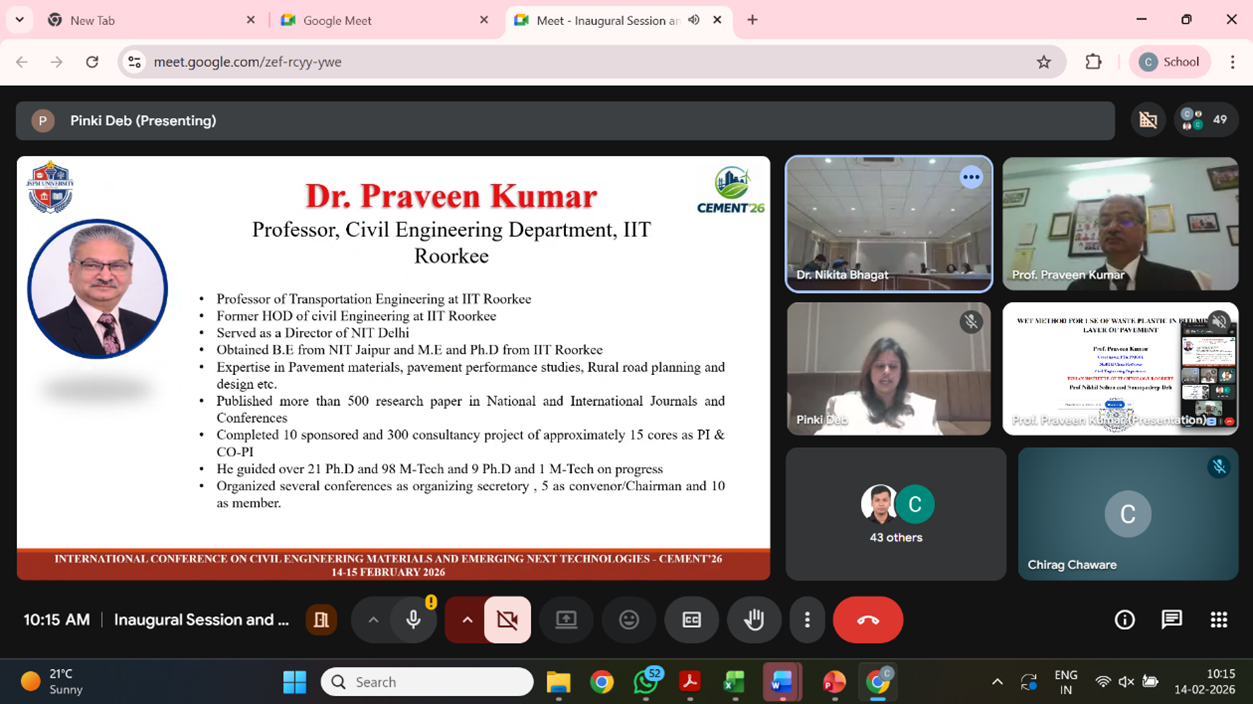Open the ENG IN language switcher
The width and height of the screenshot is (1253, 704).
[1066, 682]
